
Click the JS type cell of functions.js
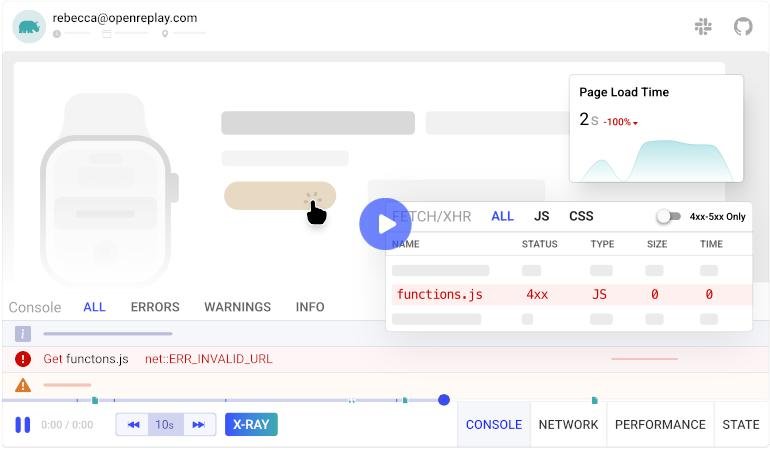click(599, 295)
